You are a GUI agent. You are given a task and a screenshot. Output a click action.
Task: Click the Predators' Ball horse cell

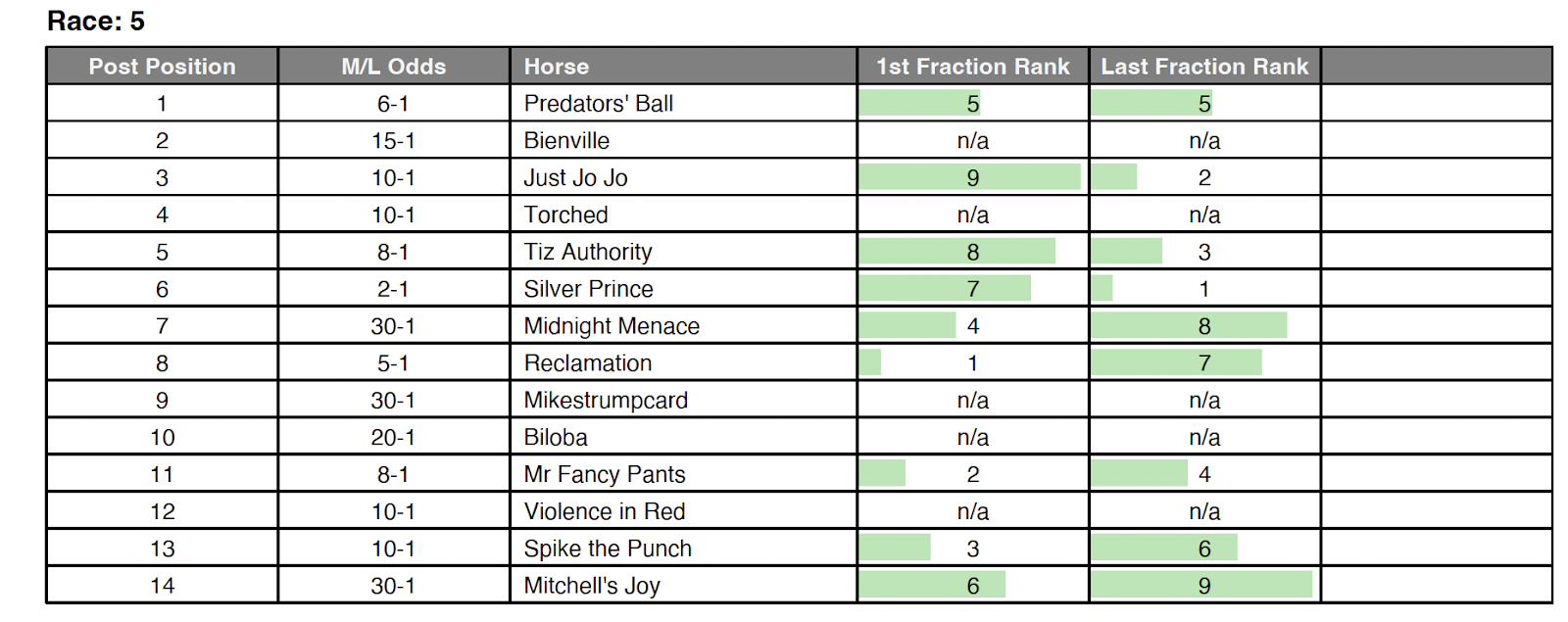[x=598, y=104]
